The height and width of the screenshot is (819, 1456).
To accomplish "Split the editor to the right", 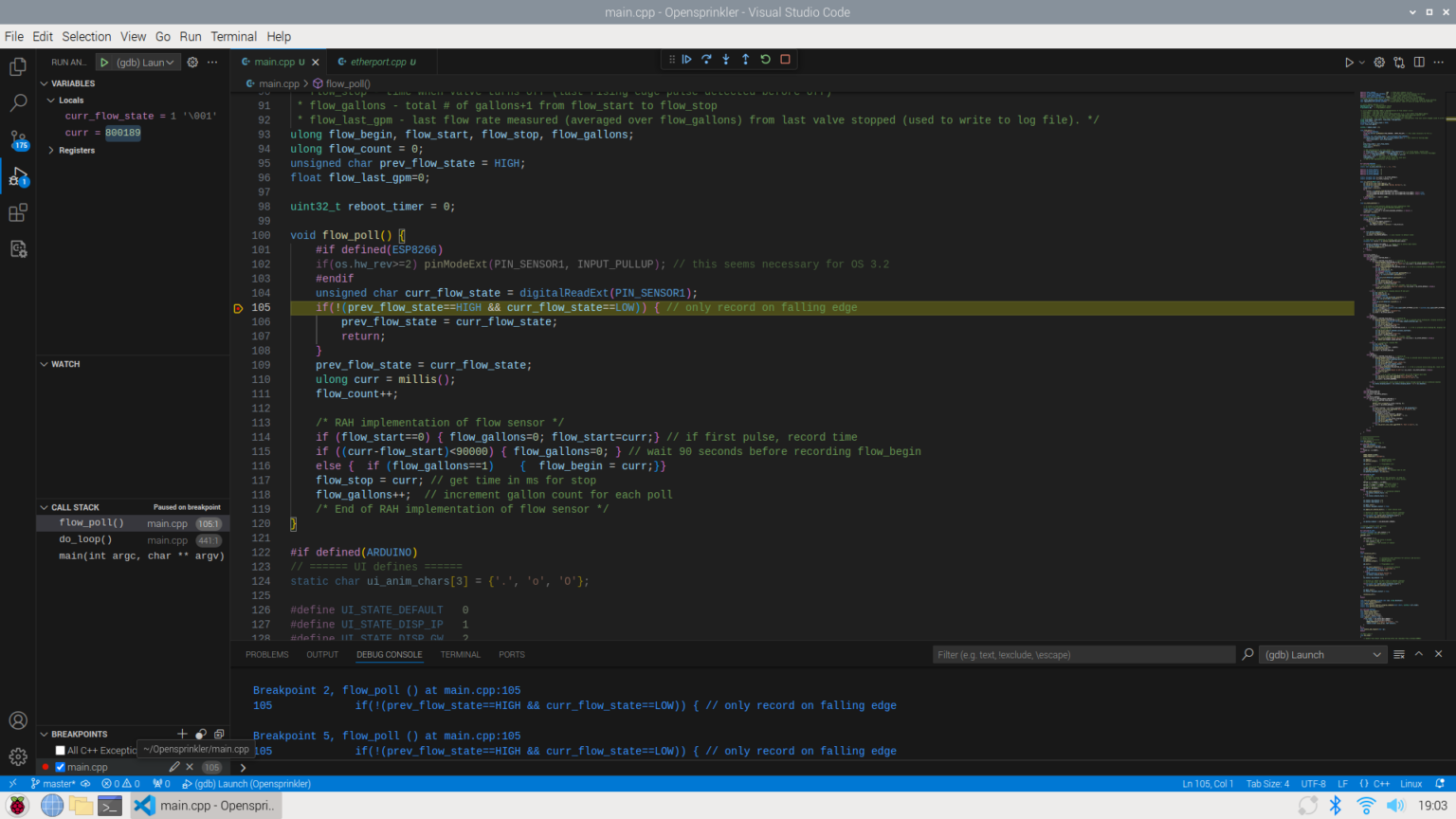I will click(x=1419, y=63).
